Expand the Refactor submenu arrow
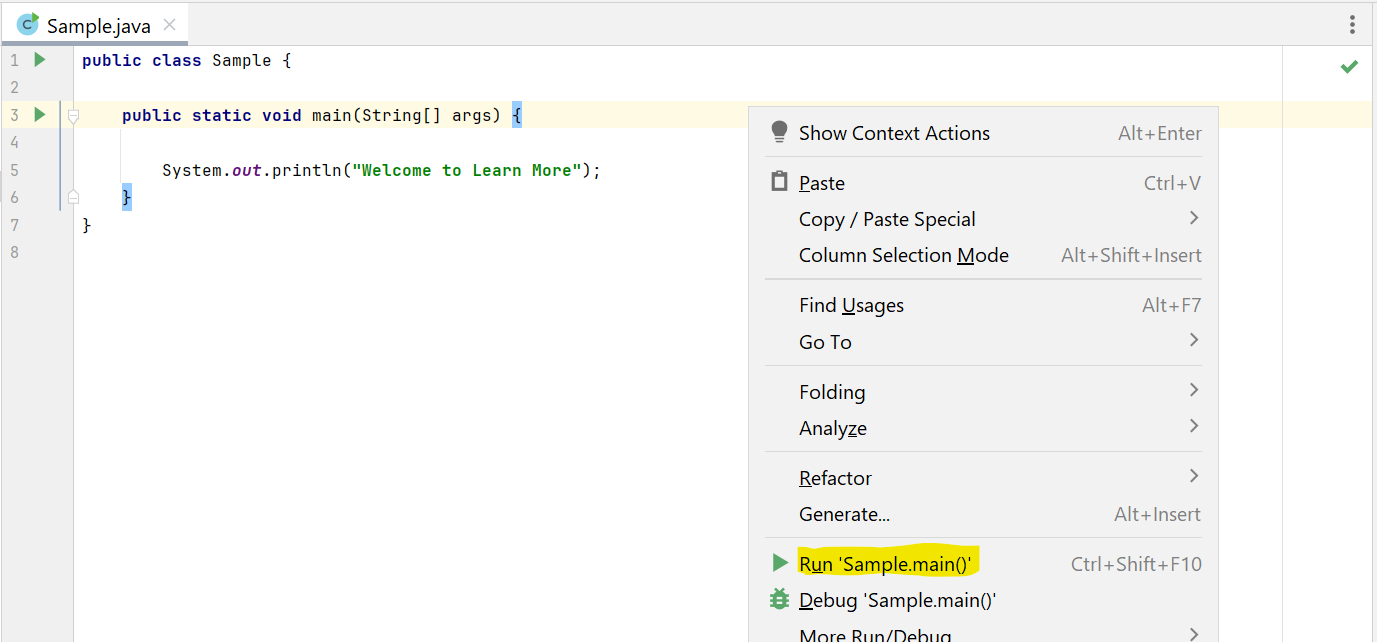Viewport: 1377px width, 642px height. pos(1194,476)
